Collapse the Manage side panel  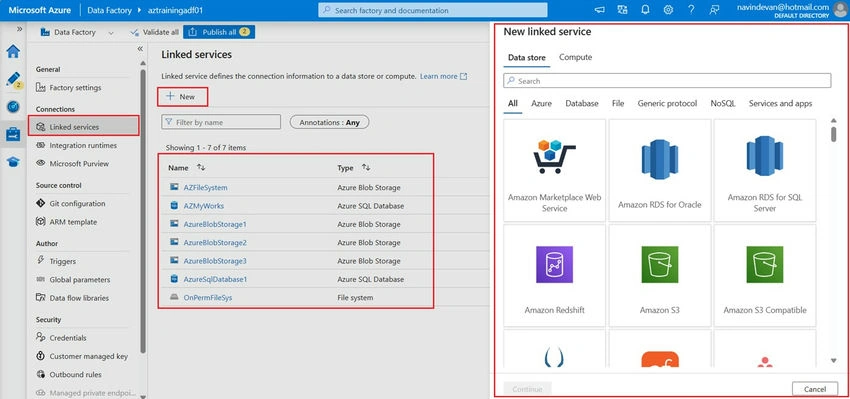140,49
